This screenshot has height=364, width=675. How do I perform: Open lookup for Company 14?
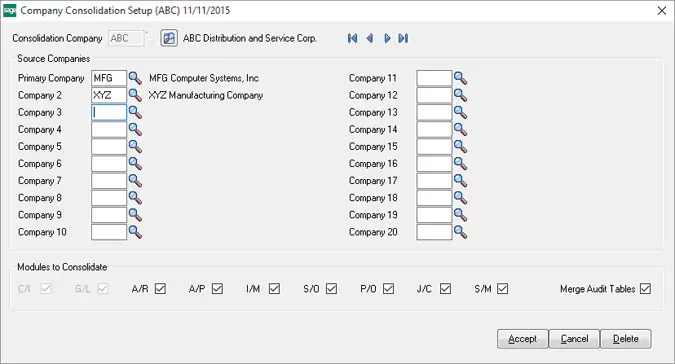click(x=461, y=130)
